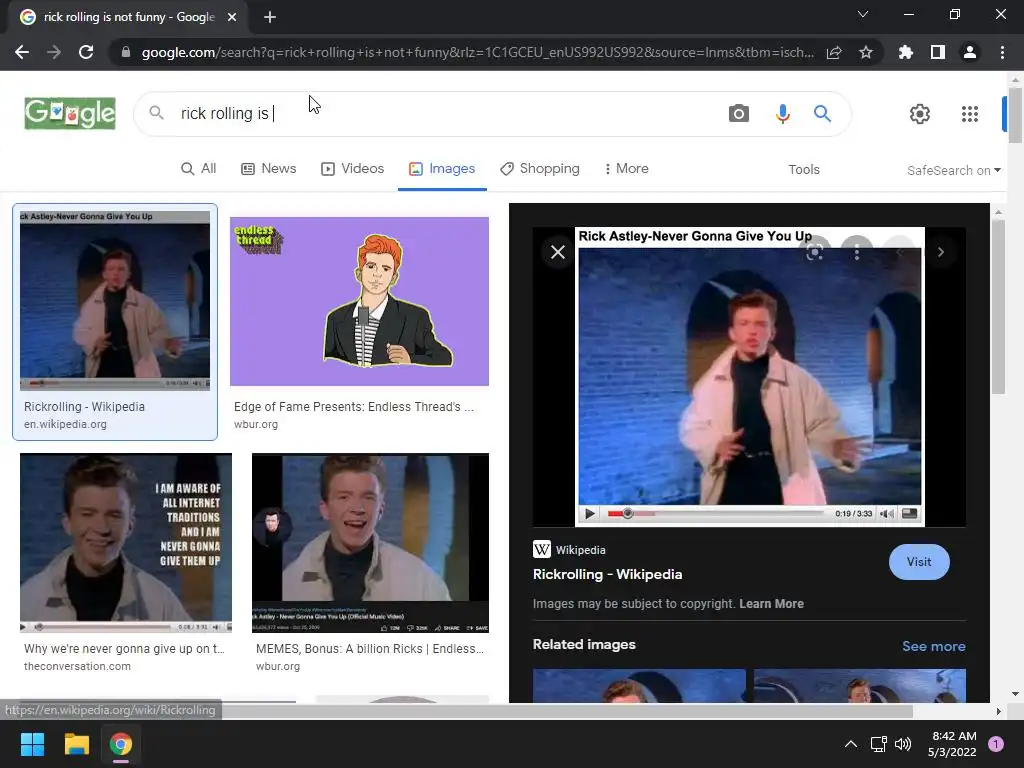Viewport: 1024px width, 768px height.
Task: Close the rick rolling Google tab
Action: pos(232,17)
